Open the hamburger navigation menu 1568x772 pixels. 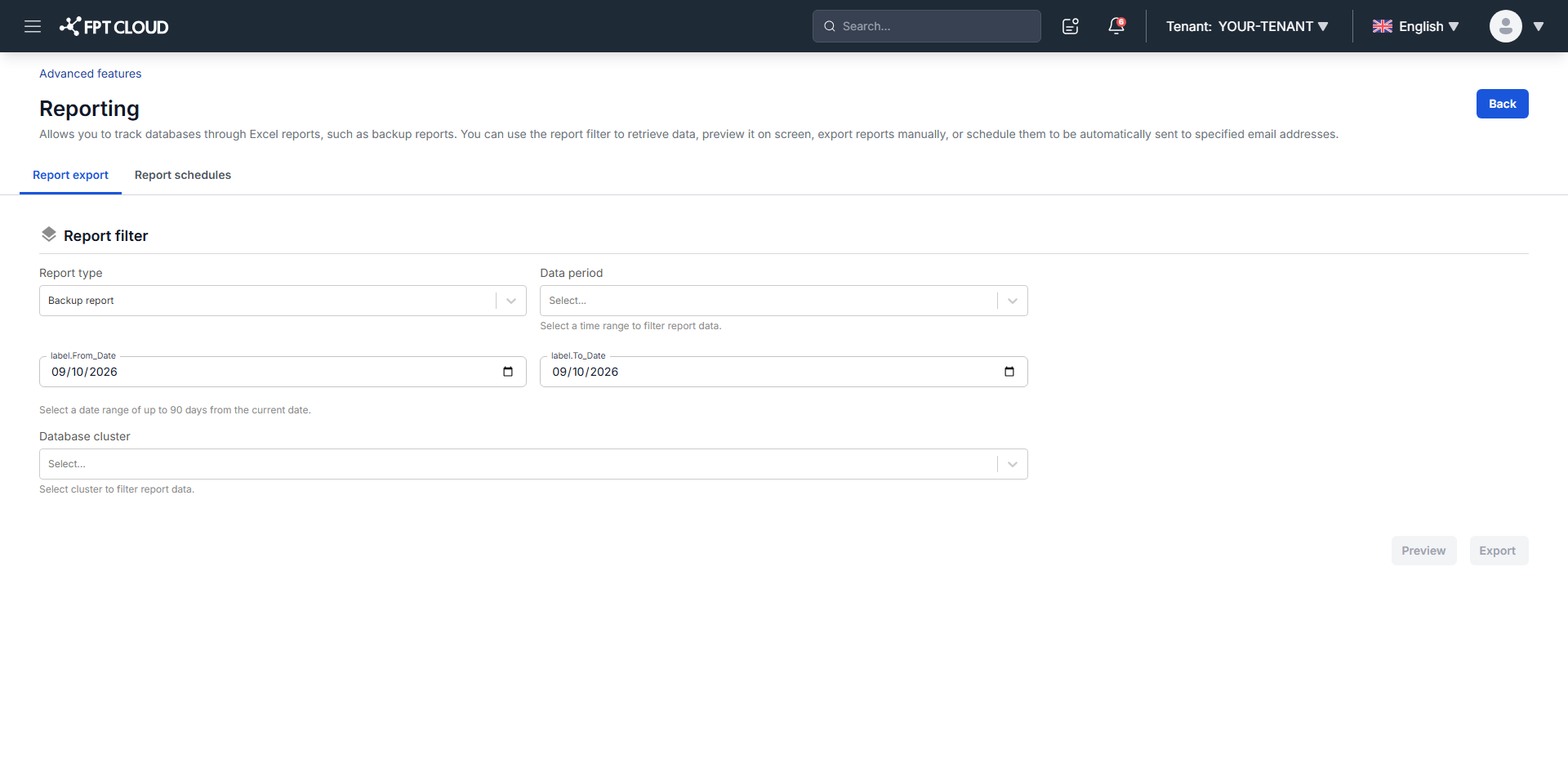click(33, 26)
